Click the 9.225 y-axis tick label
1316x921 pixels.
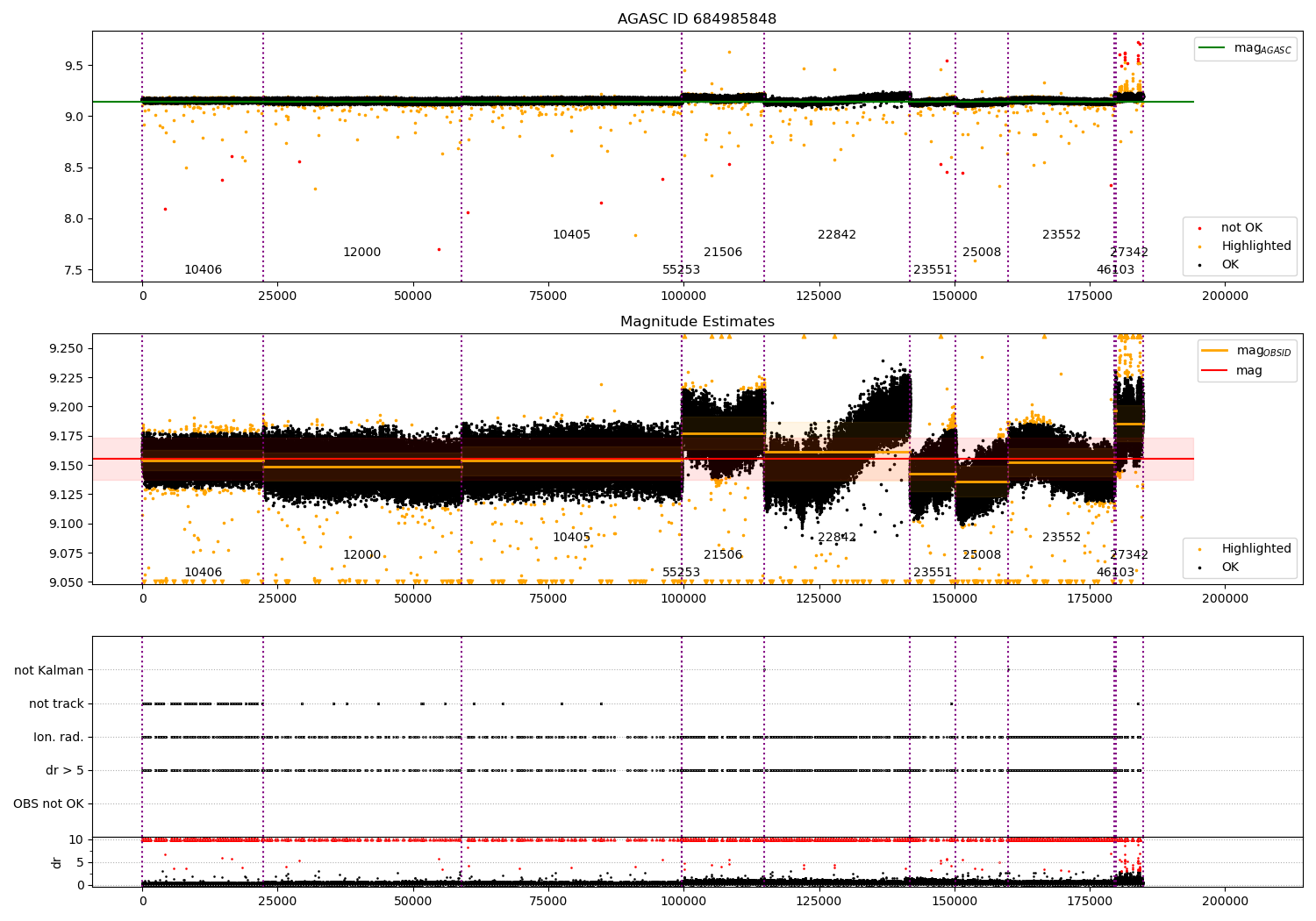(67, 378)
